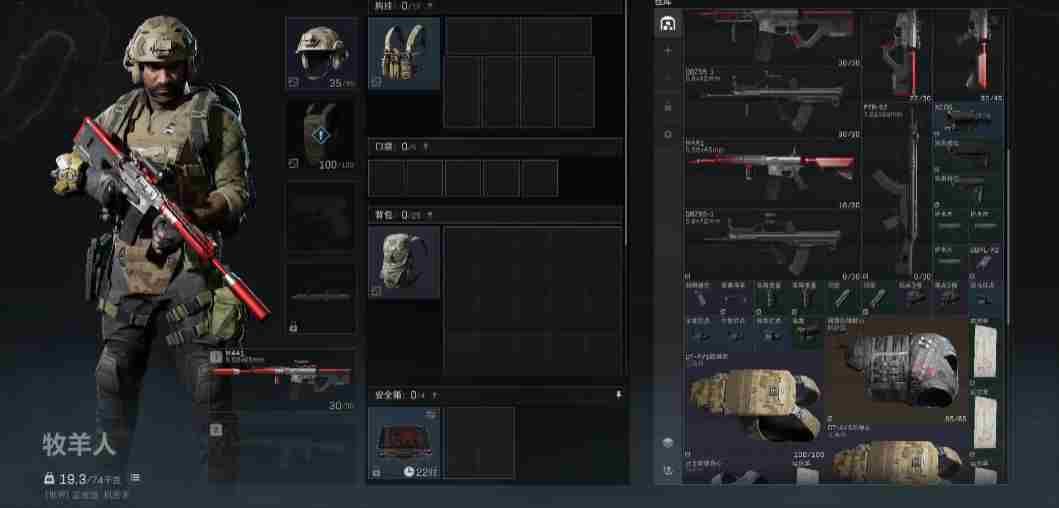Click the bottom-most stash sidebar icon
The image size is (1059, 508).
(x=668, y=469)
